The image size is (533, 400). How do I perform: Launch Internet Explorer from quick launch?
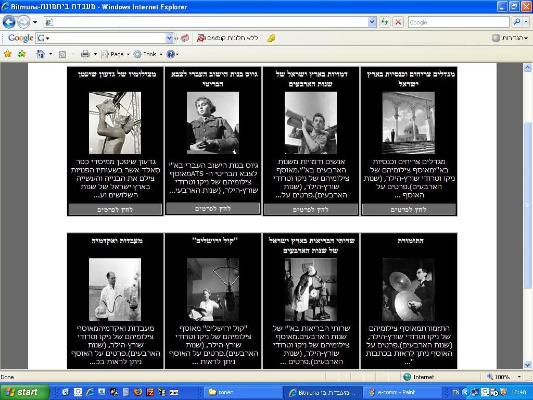[x=90, y=392]
